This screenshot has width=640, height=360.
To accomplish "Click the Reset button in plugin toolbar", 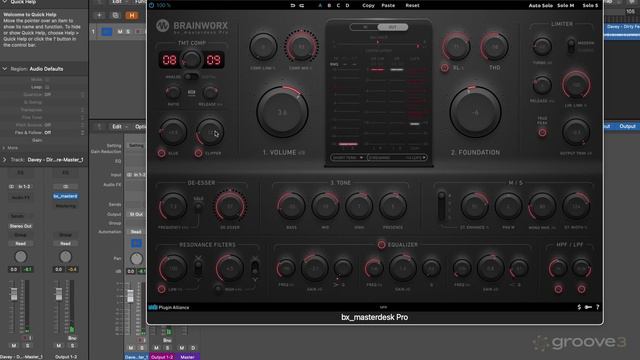I will [412, 5].
